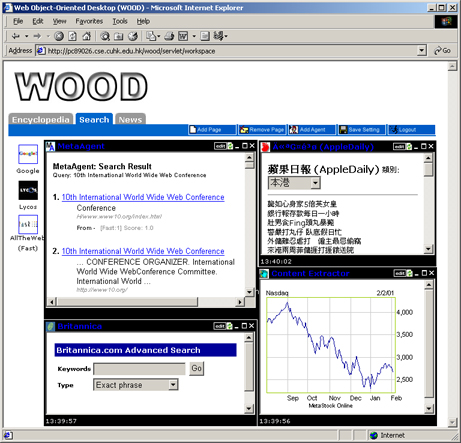461x443 pixels.
Task: Open first '10th International World Wide Web Conference' result
Action: tap(143, 197)
